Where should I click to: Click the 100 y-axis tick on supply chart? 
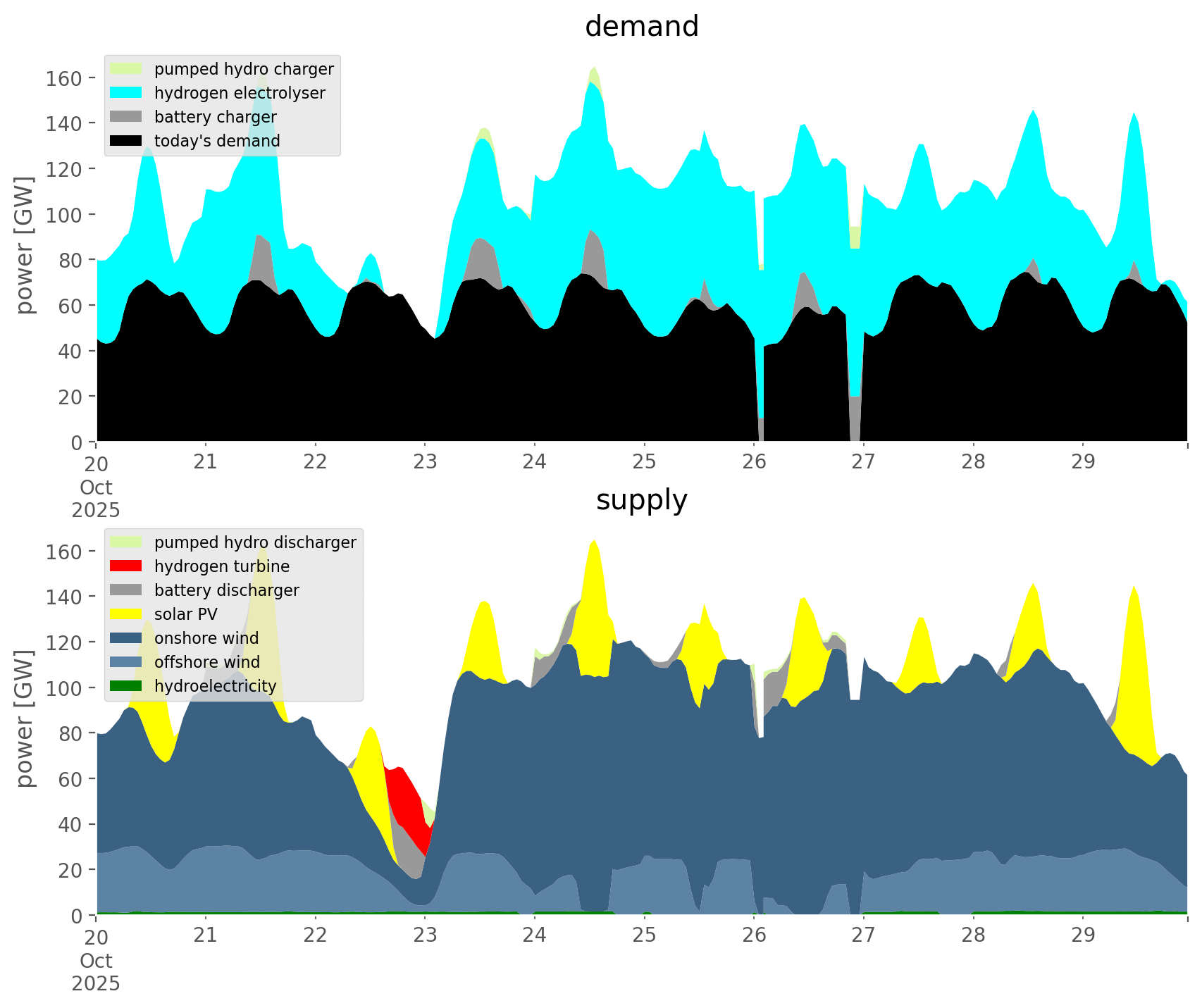pos(63,688)
